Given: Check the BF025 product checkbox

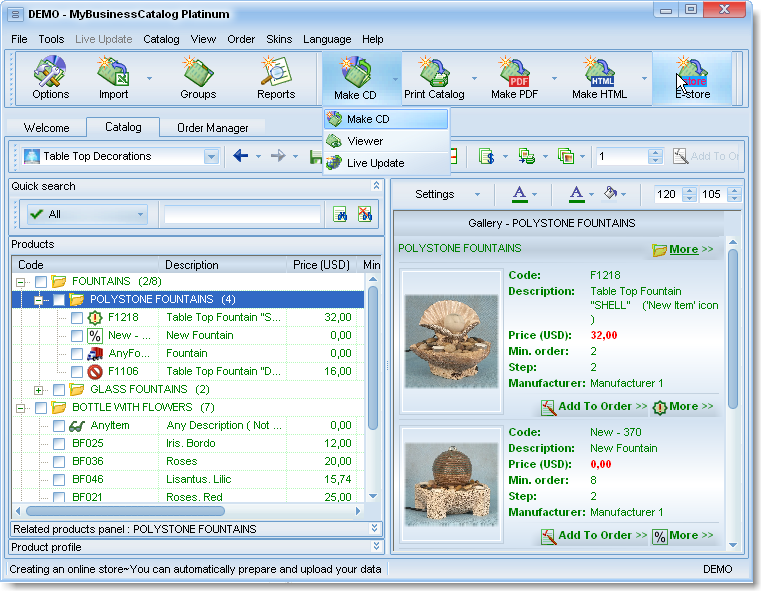Looking at the screenshot, I should [x=59, y=443].
